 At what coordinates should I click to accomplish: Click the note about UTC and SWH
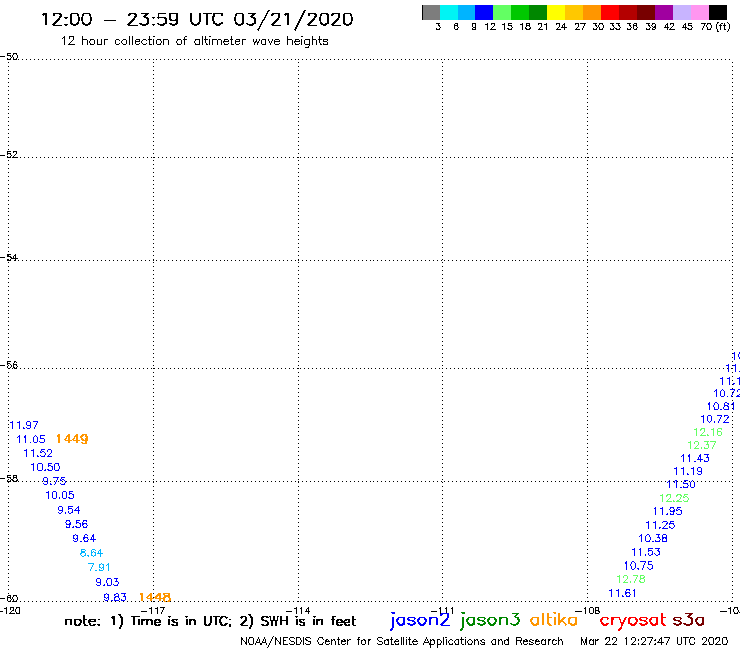pyautogui.click(x=210, y=621)
